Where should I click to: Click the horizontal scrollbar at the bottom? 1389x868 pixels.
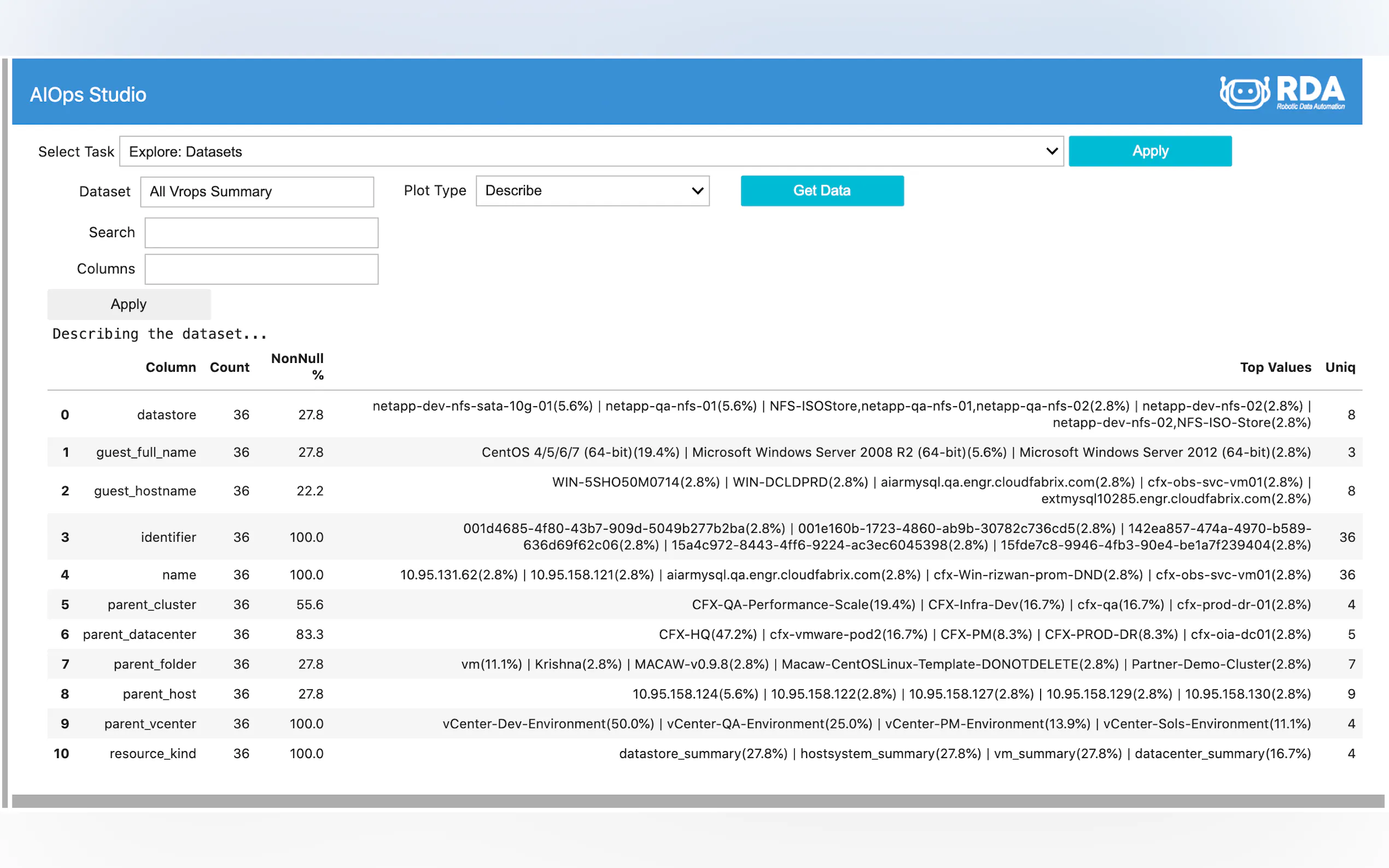click(697, 800)
